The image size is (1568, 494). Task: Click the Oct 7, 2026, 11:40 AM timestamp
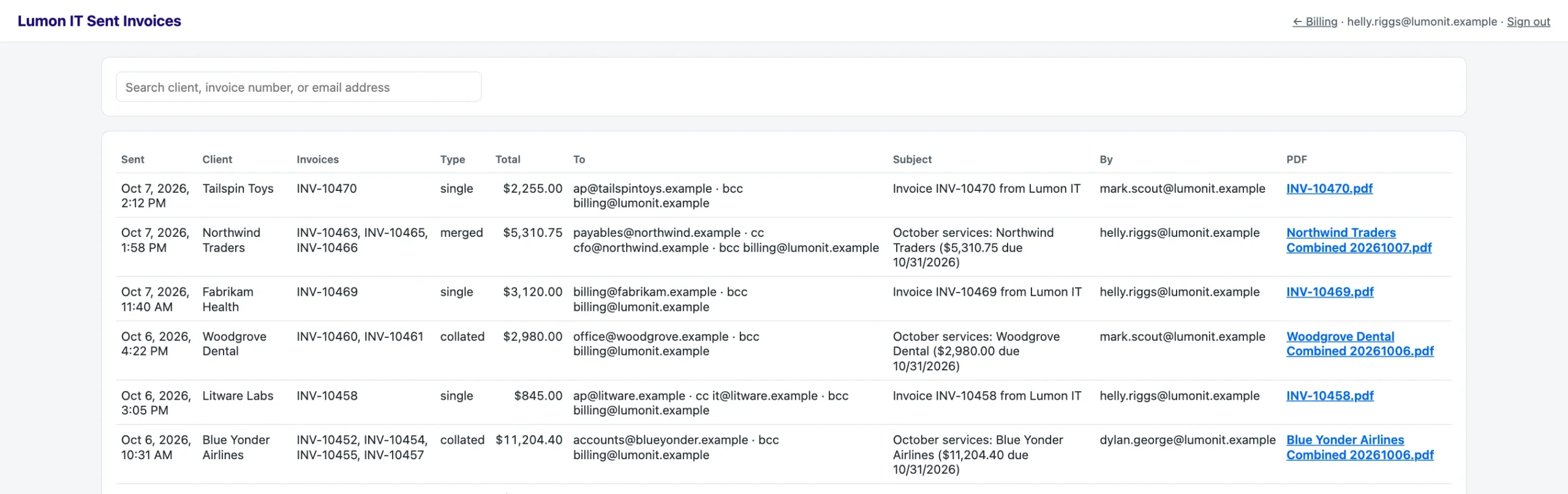155,299
